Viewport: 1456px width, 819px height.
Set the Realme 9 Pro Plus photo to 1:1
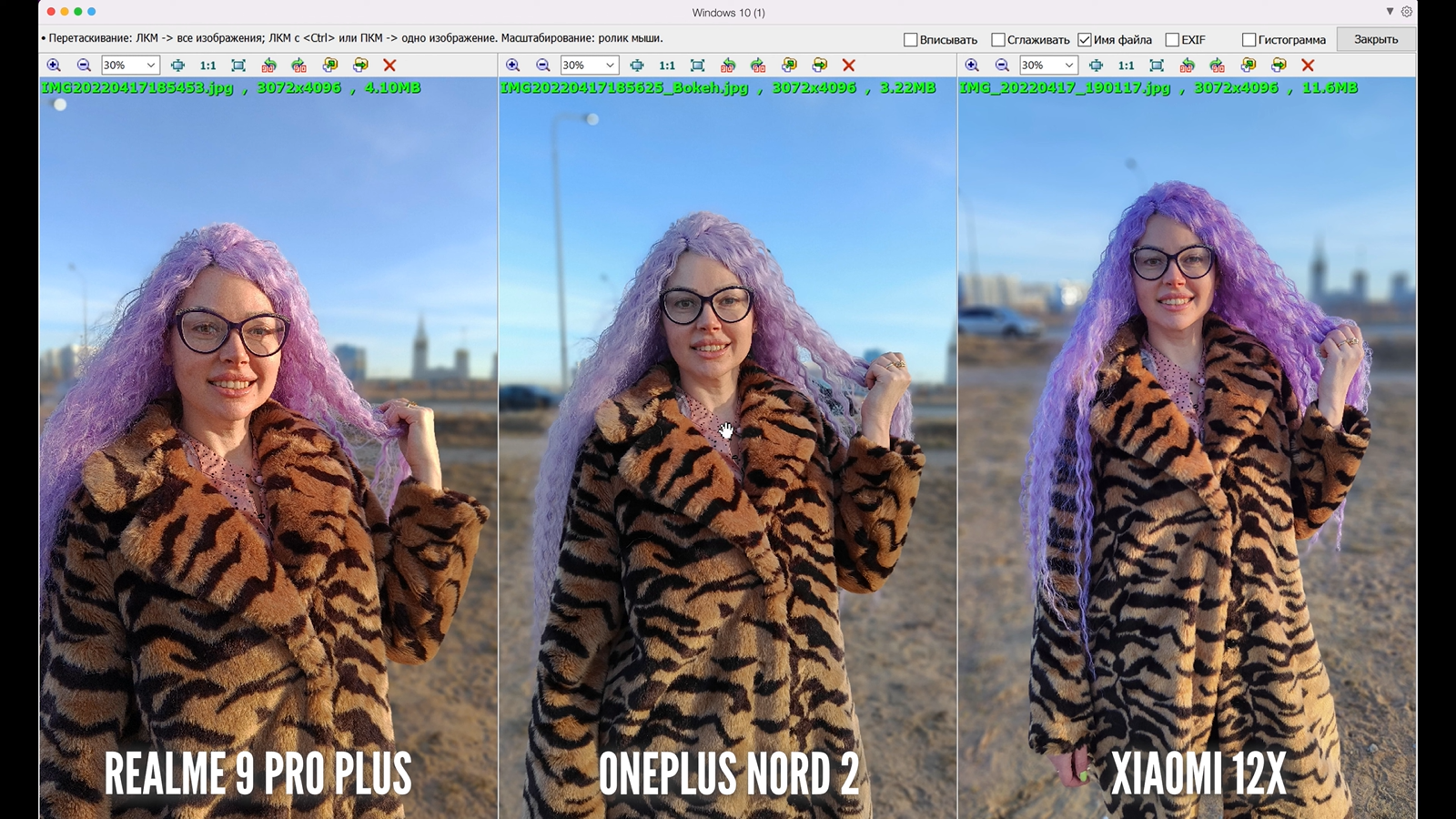click(x=207, y=66)
